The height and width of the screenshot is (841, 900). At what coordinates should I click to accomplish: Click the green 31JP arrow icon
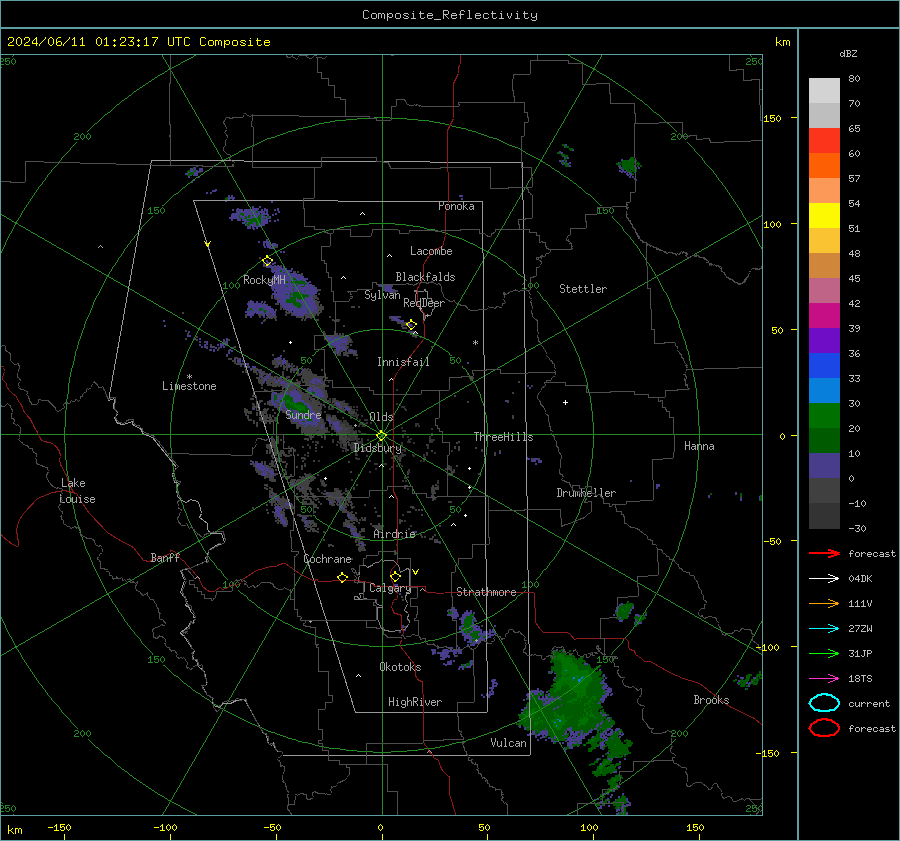click(824, 653)
